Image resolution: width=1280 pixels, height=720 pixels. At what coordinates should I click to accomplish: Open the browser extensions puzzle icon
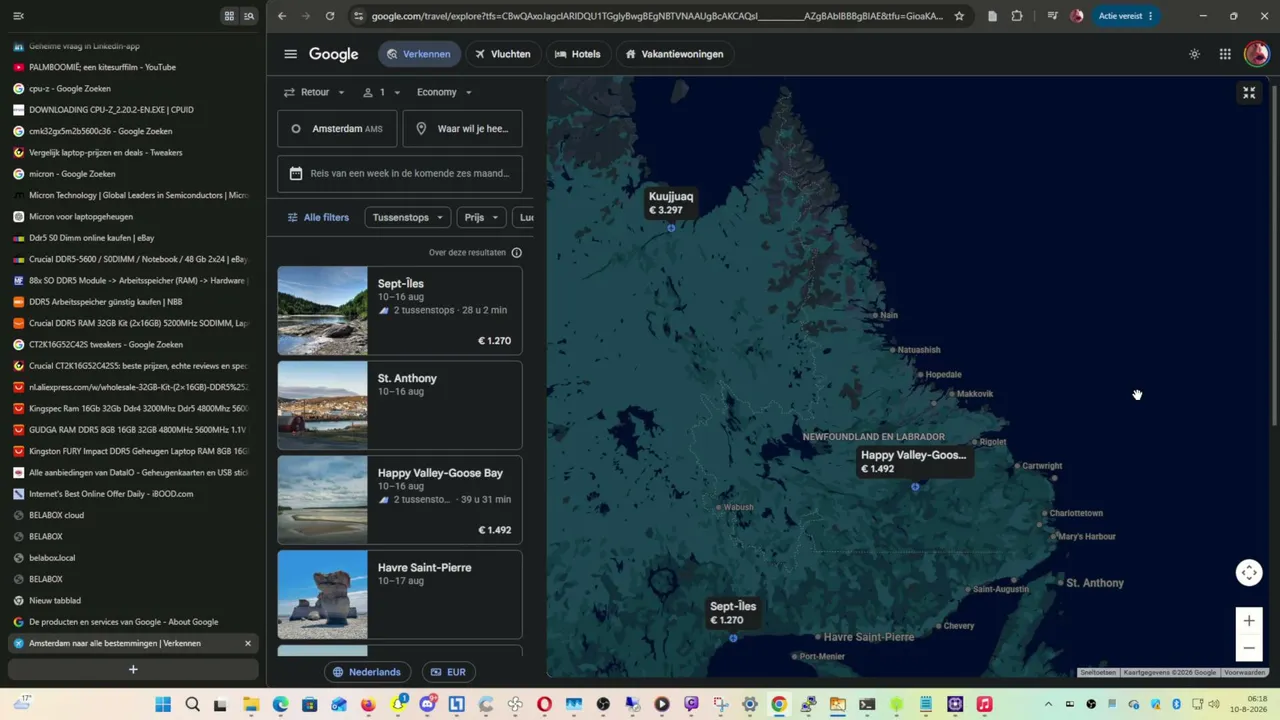pyautogui.click(x=1017, y=16)
